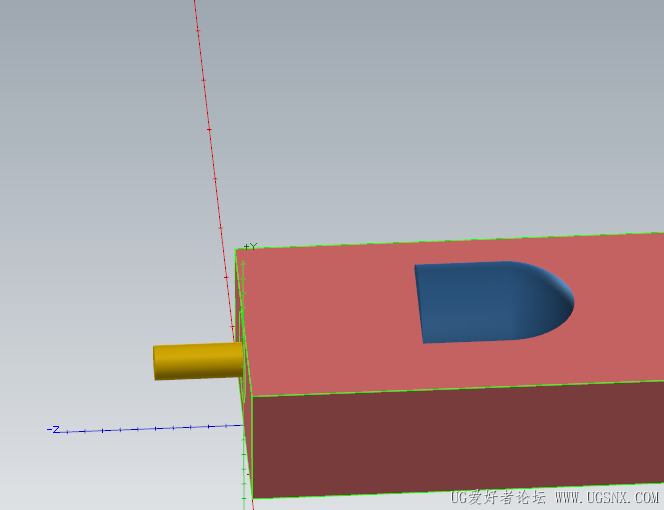Select the green back top edge of block

[x=449, y=241]
